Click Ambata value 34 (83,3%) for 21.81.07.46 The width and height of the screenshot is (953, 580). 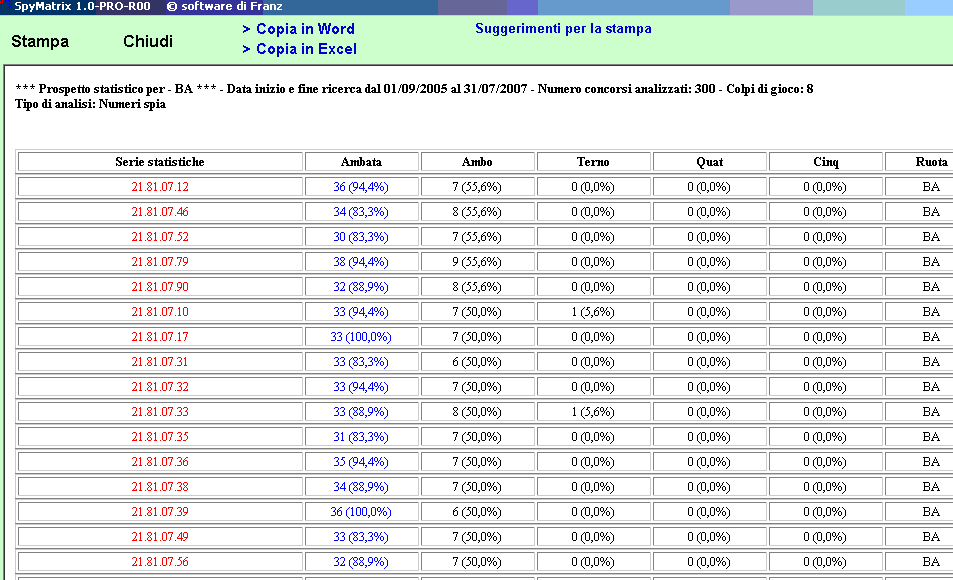[x=361, y=212]
